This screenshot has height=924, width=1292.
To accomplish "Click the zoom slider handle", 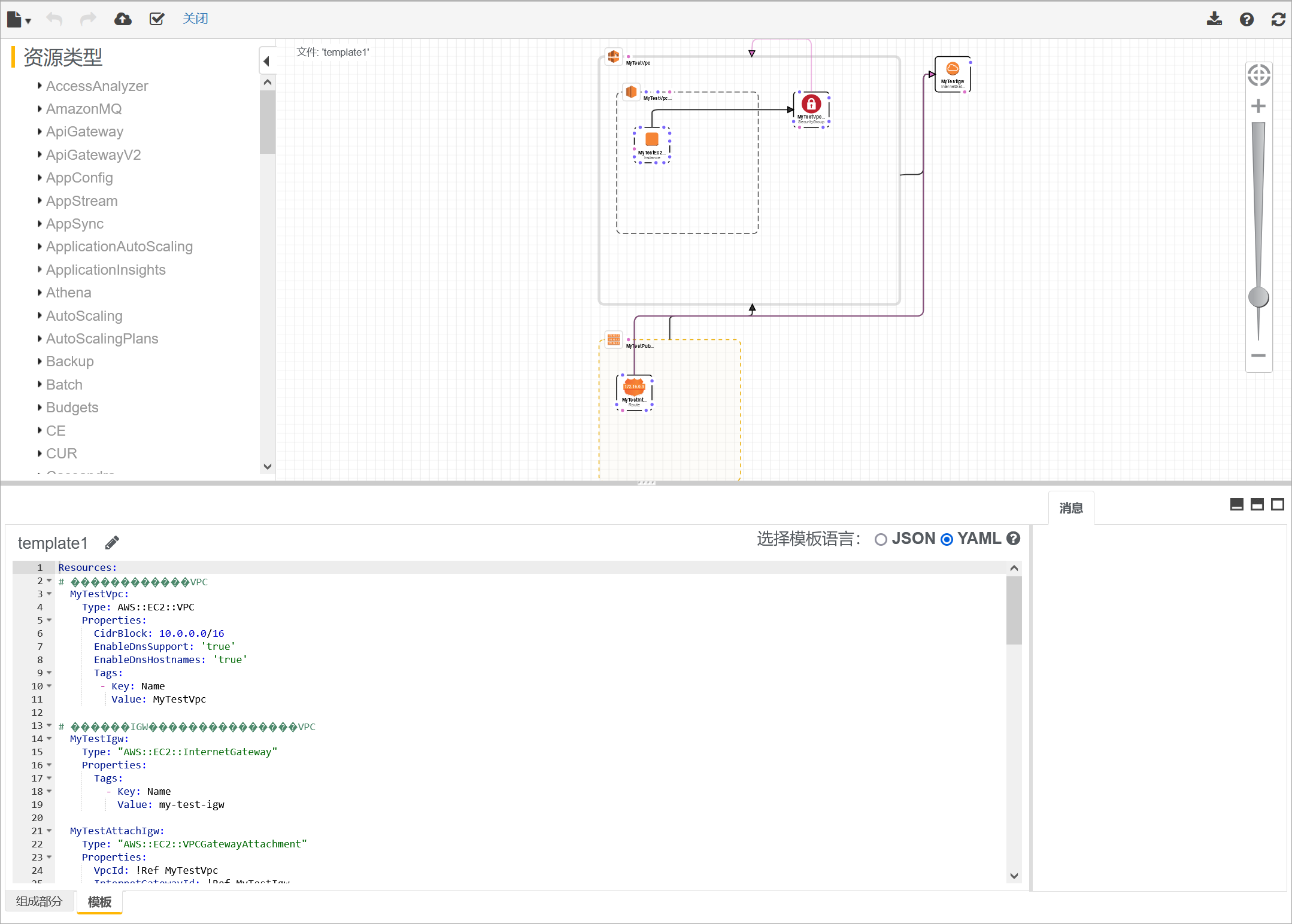I will pyautogui.click(x=1258, y=297).
